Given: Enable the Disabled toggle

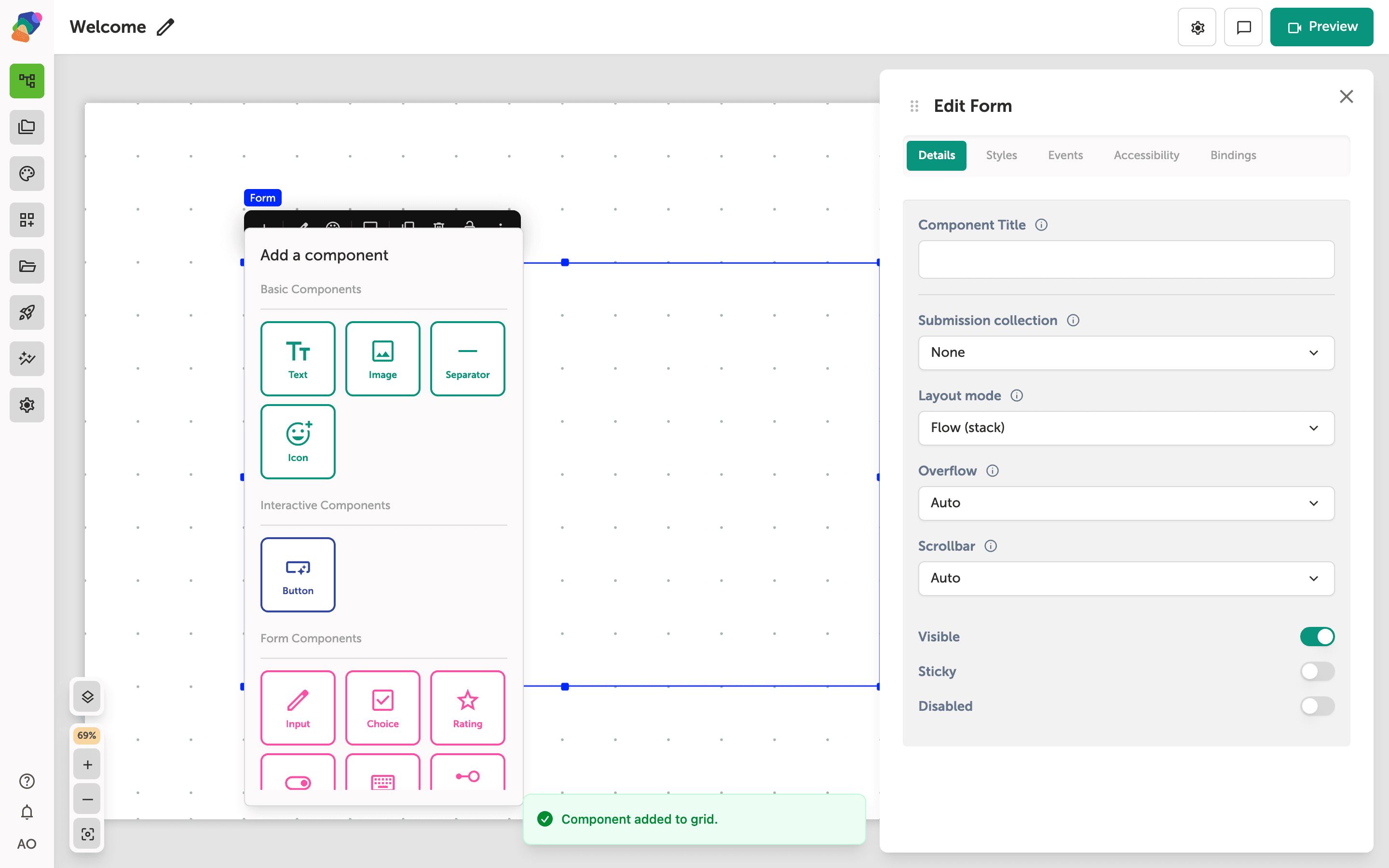Looking at the screenshot, I should click(x=1317, y=706).
